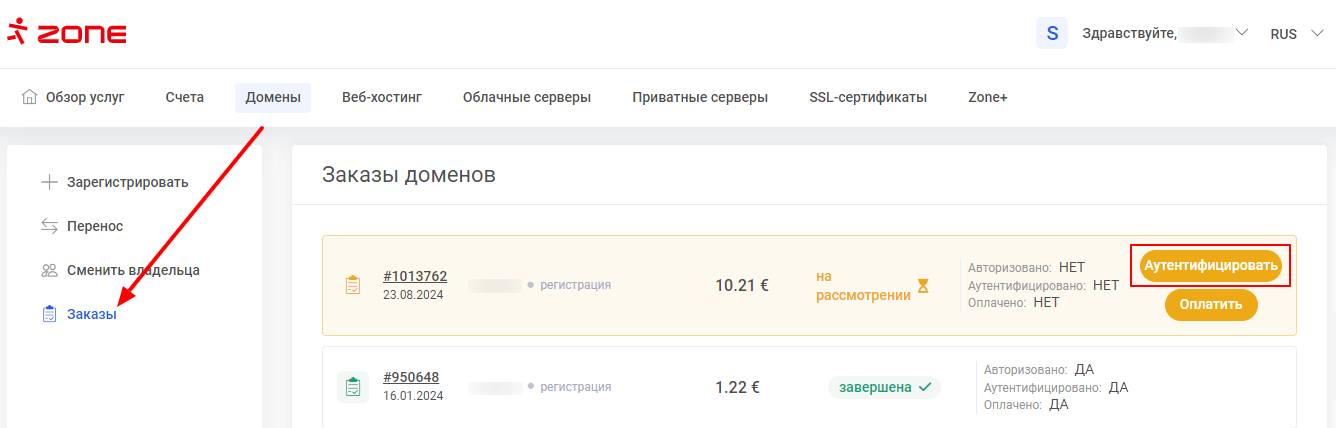Click the clipboard icon next to Заказы

49,314
